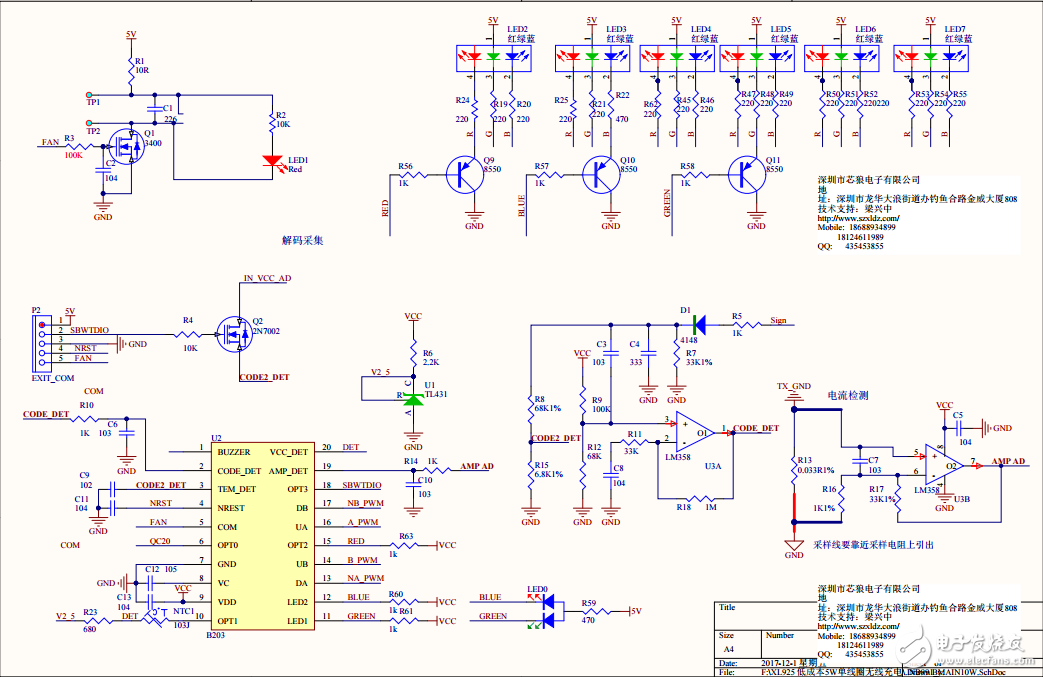1043x677 pixels.
Task: Click the D1 4148 diode symbol
Action: click(x=697, y=323)
